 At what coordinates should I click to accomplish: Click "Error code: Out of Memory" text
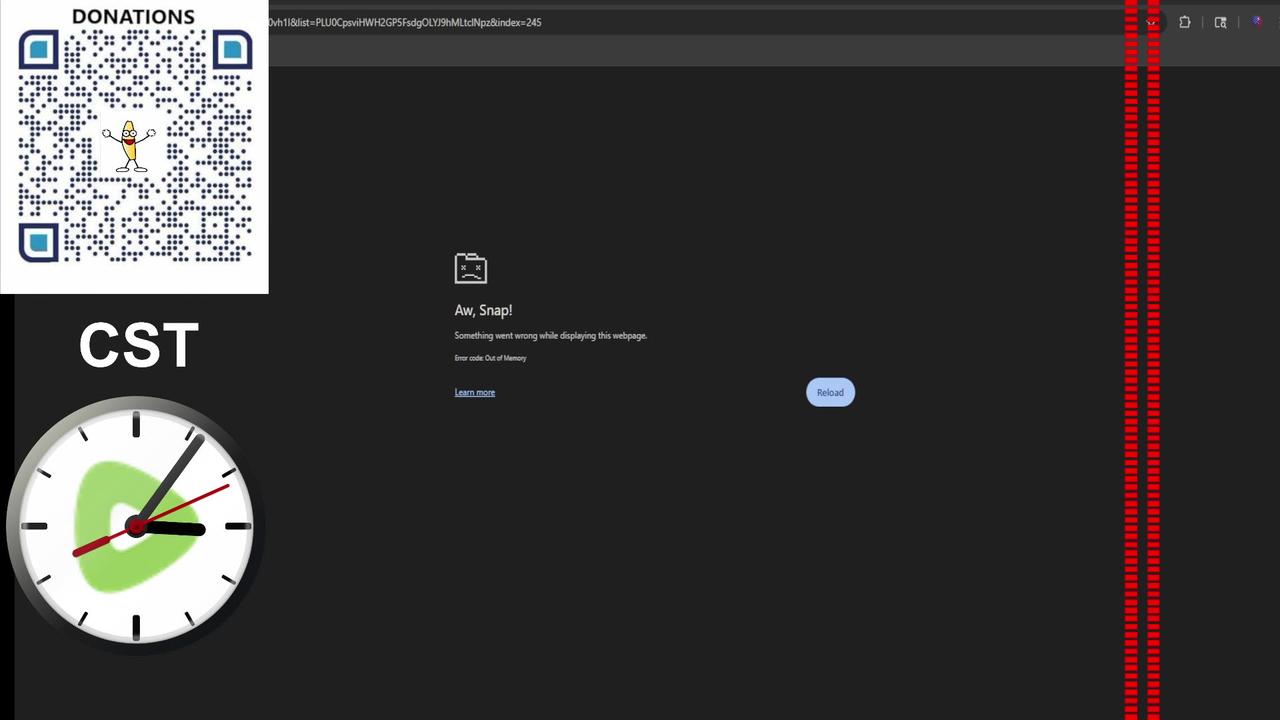pyautogui.click(x=490, y=358)
